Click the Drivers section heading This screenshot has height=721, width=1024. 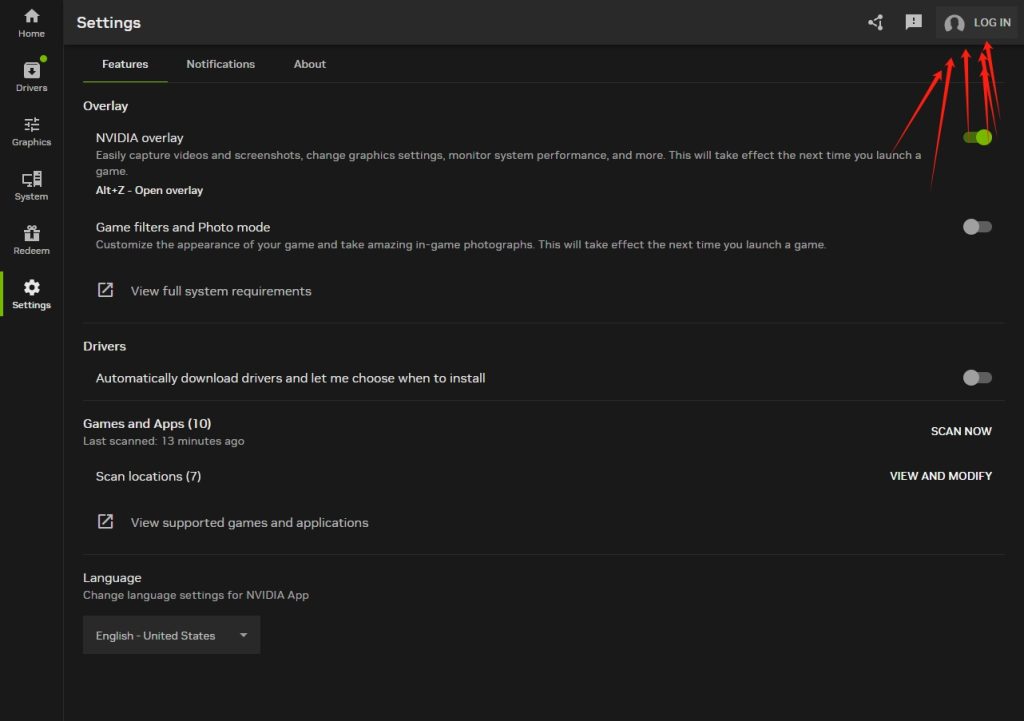point(104,346)
